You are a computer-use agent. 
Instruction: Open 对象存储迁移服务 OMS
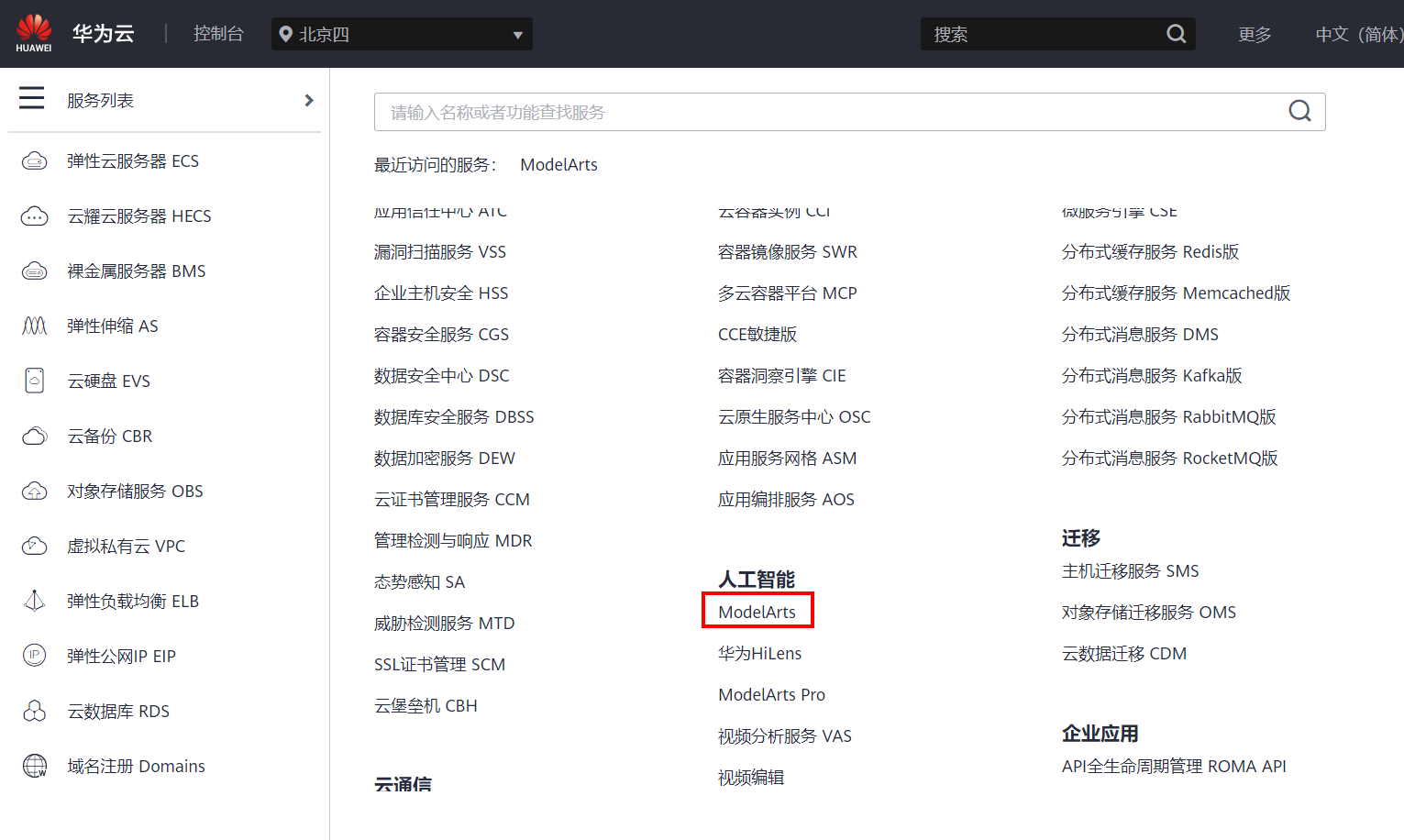[1149, 612]
